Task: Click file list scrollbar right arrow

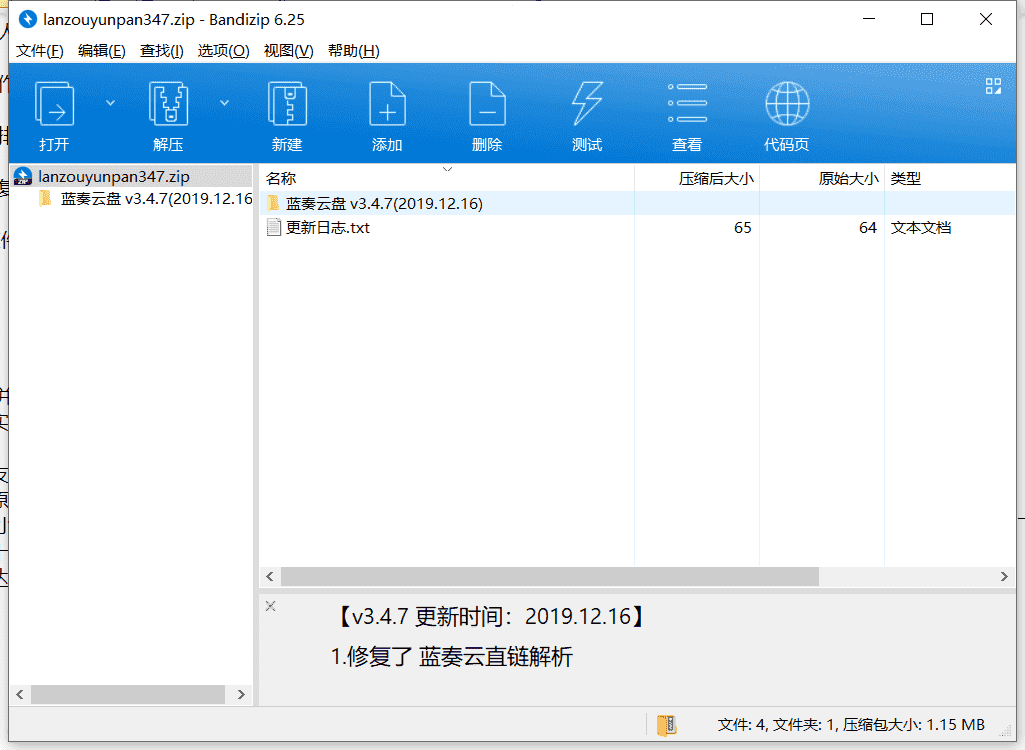Action: click(1004, 576)
